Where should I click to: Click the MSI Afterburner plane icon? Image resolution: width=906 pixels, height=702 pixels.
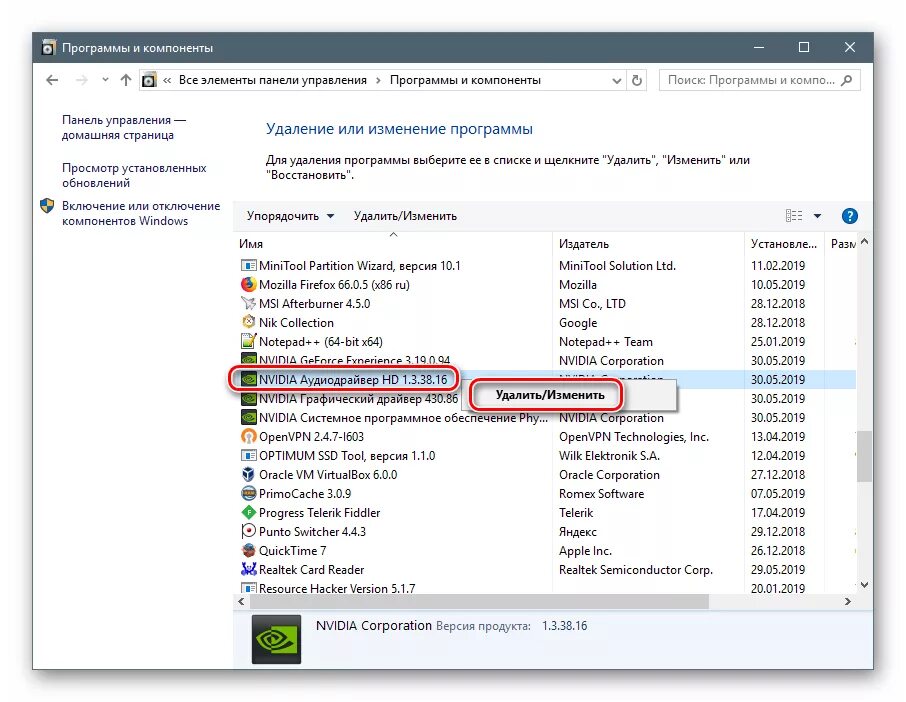pyautogui.click(x=248, y=303)
